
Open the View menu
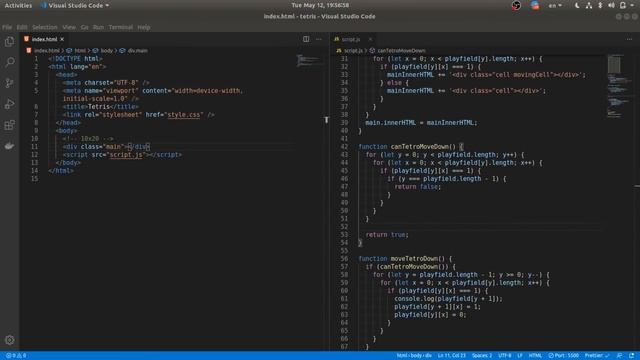click(x=69, y=27)
